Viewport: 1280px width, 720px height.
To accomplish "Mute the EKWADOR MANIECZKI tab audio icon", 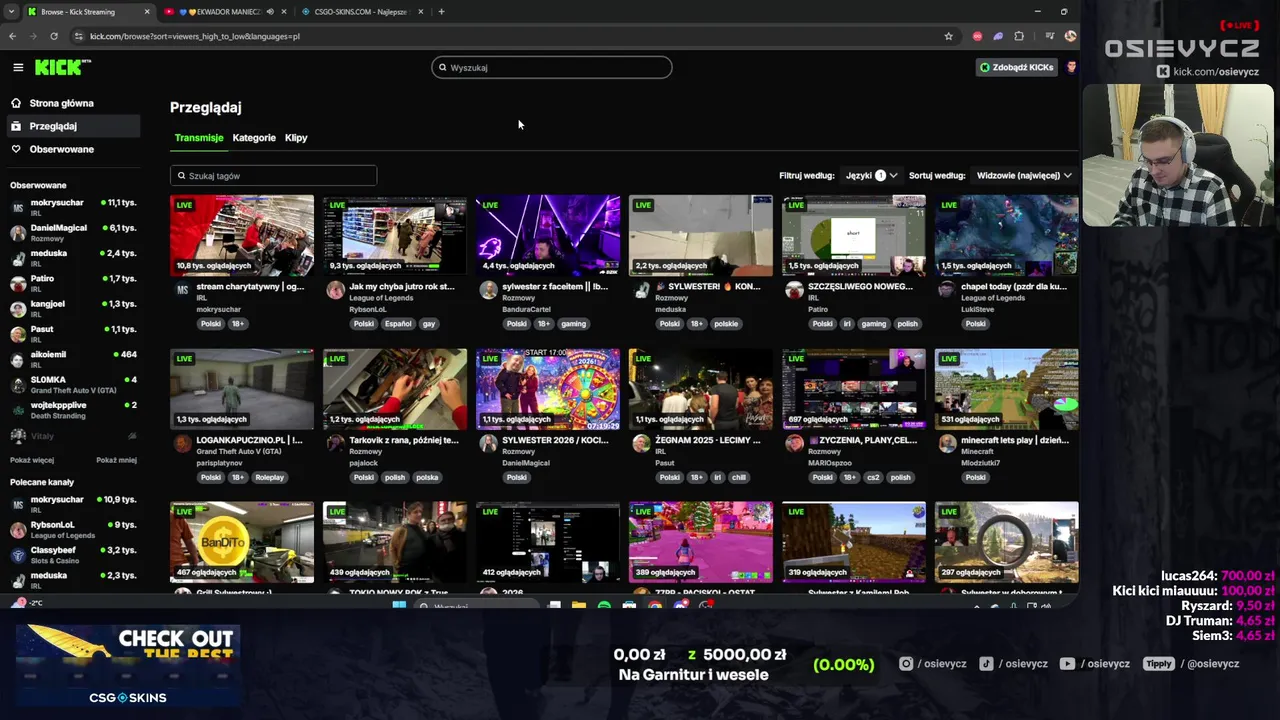I will pos(270,12).
